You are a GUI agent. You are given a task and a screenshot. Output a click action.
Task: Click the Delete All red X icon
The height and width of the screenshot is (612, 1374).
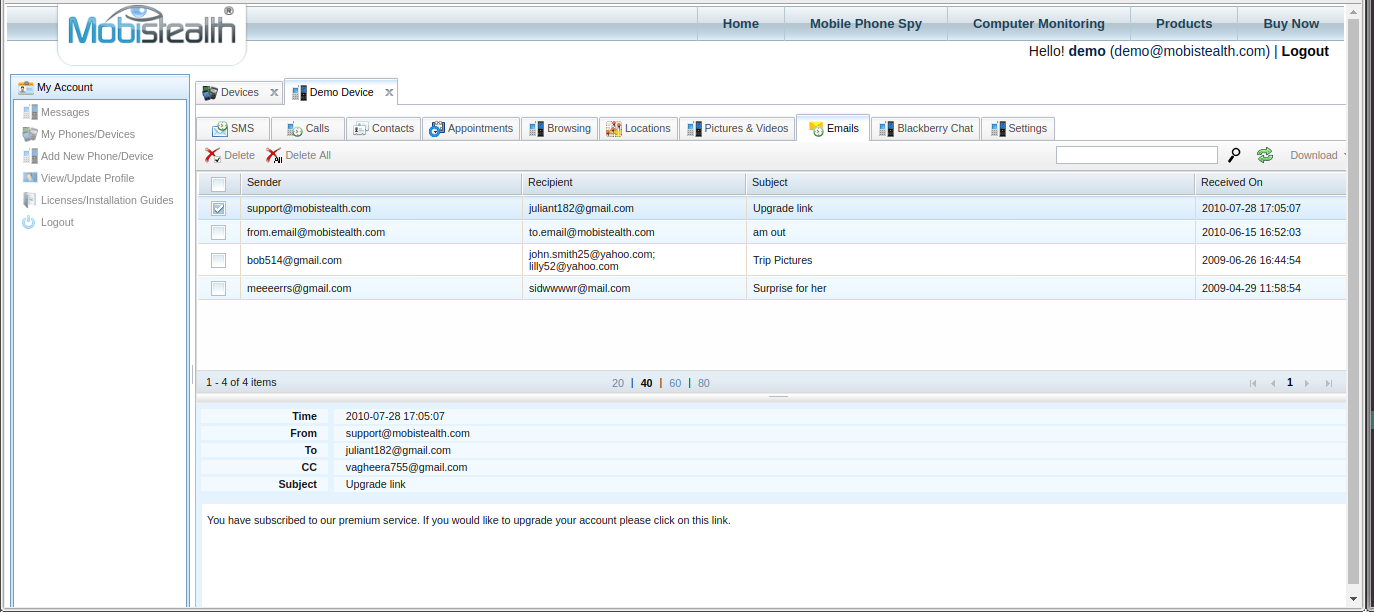point(274,155)
